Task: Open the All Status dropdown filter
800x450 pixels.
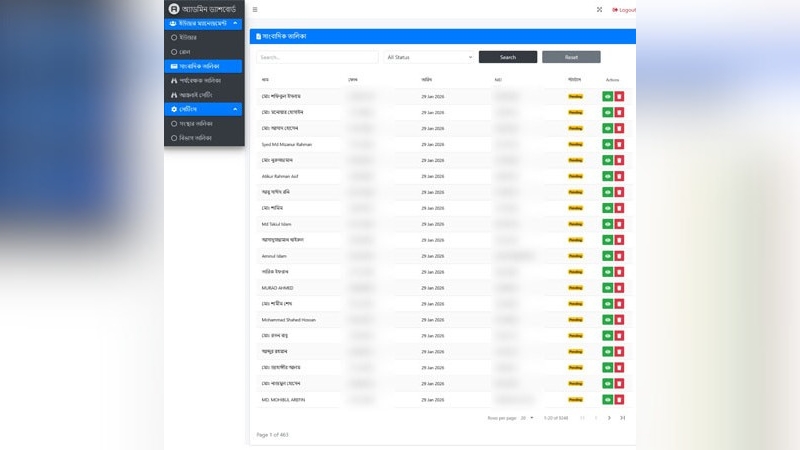Action: 429,57
